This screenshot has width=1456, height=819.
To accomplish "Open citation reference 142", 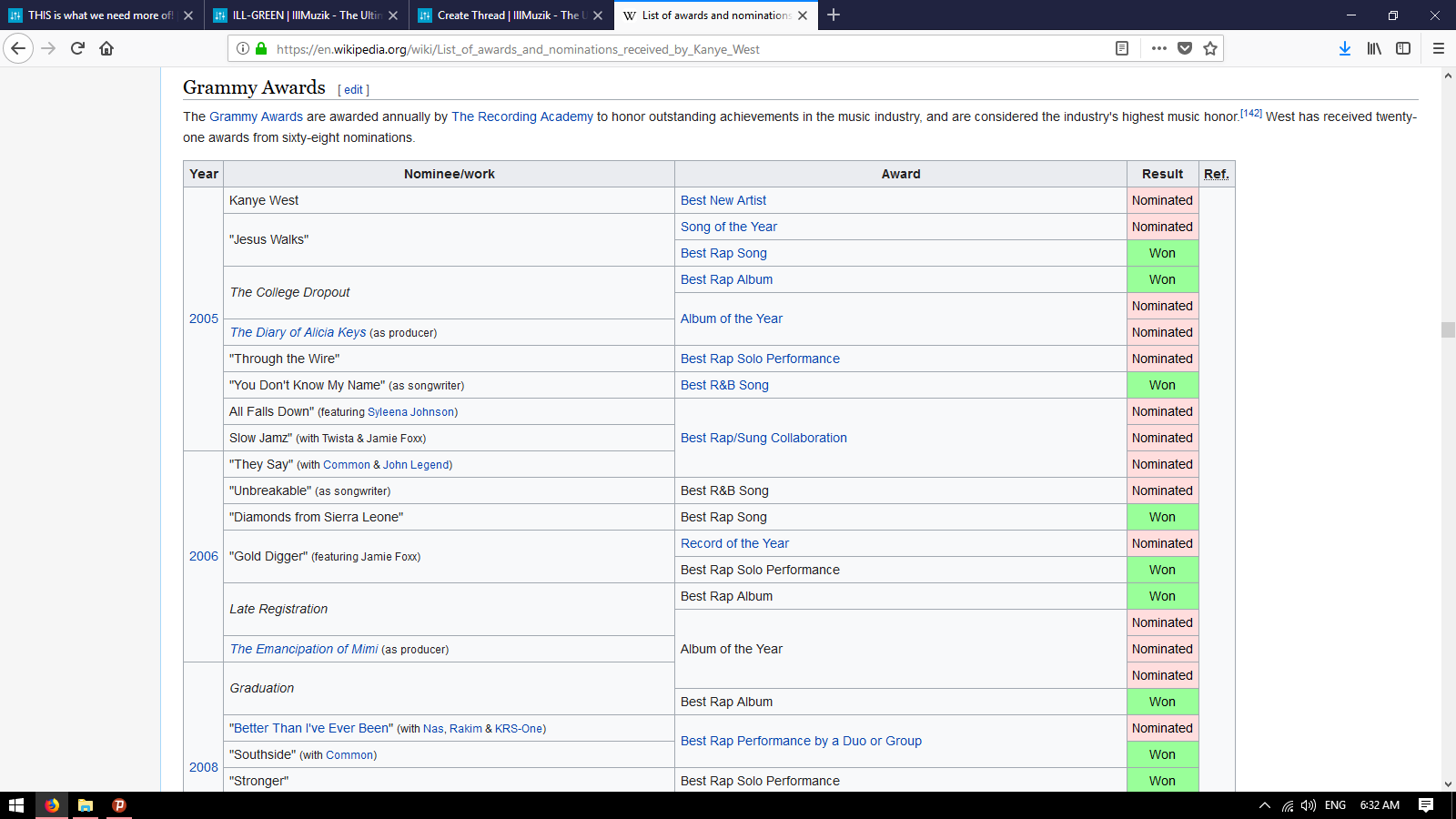I will [1251, 113].
